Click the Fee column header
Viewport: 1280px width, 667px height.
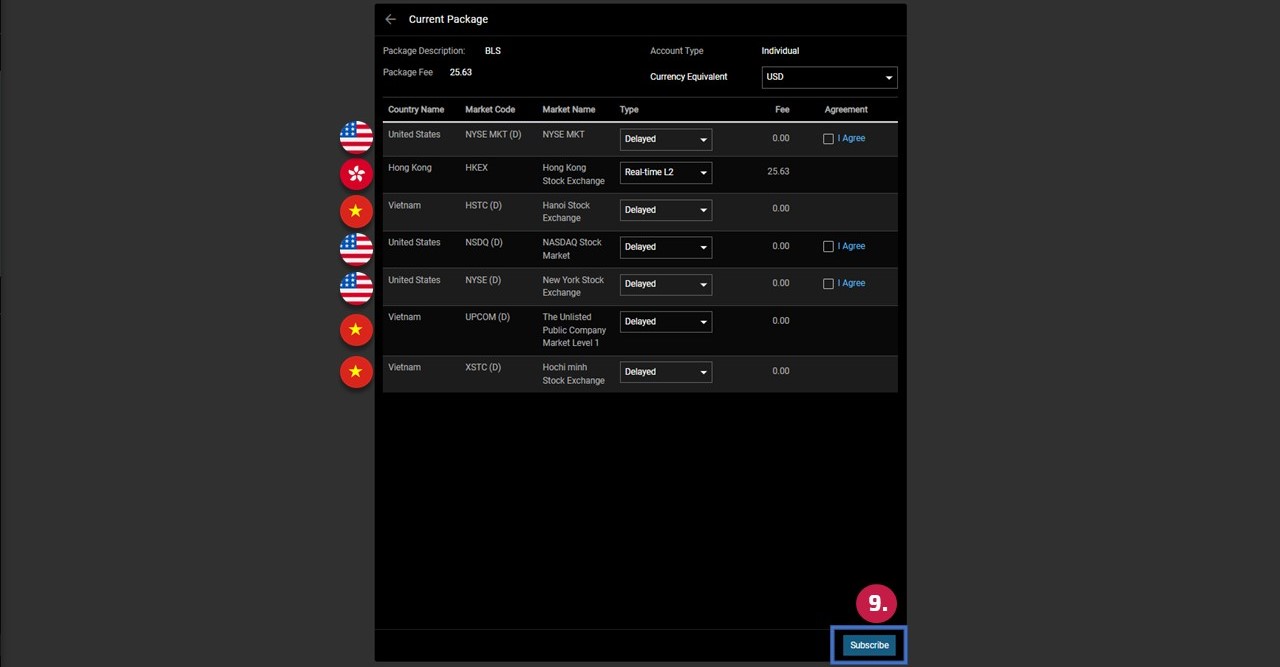[x=782, y=110]
